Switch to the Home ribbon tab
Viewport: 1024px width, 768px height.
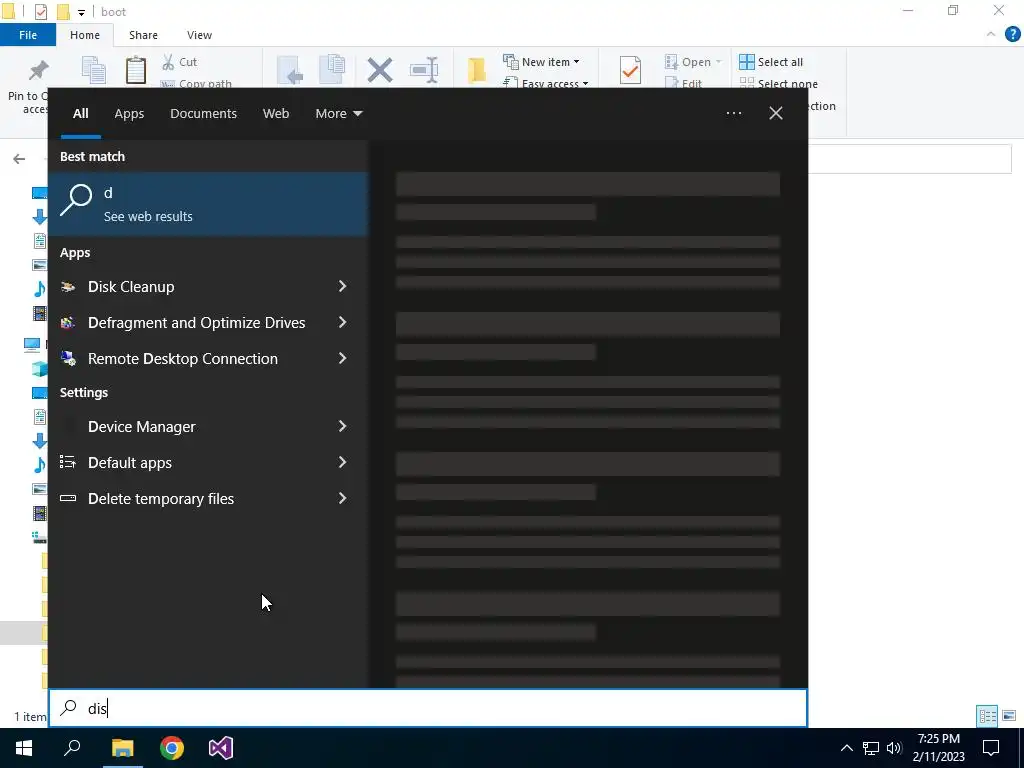click(85, 35)
